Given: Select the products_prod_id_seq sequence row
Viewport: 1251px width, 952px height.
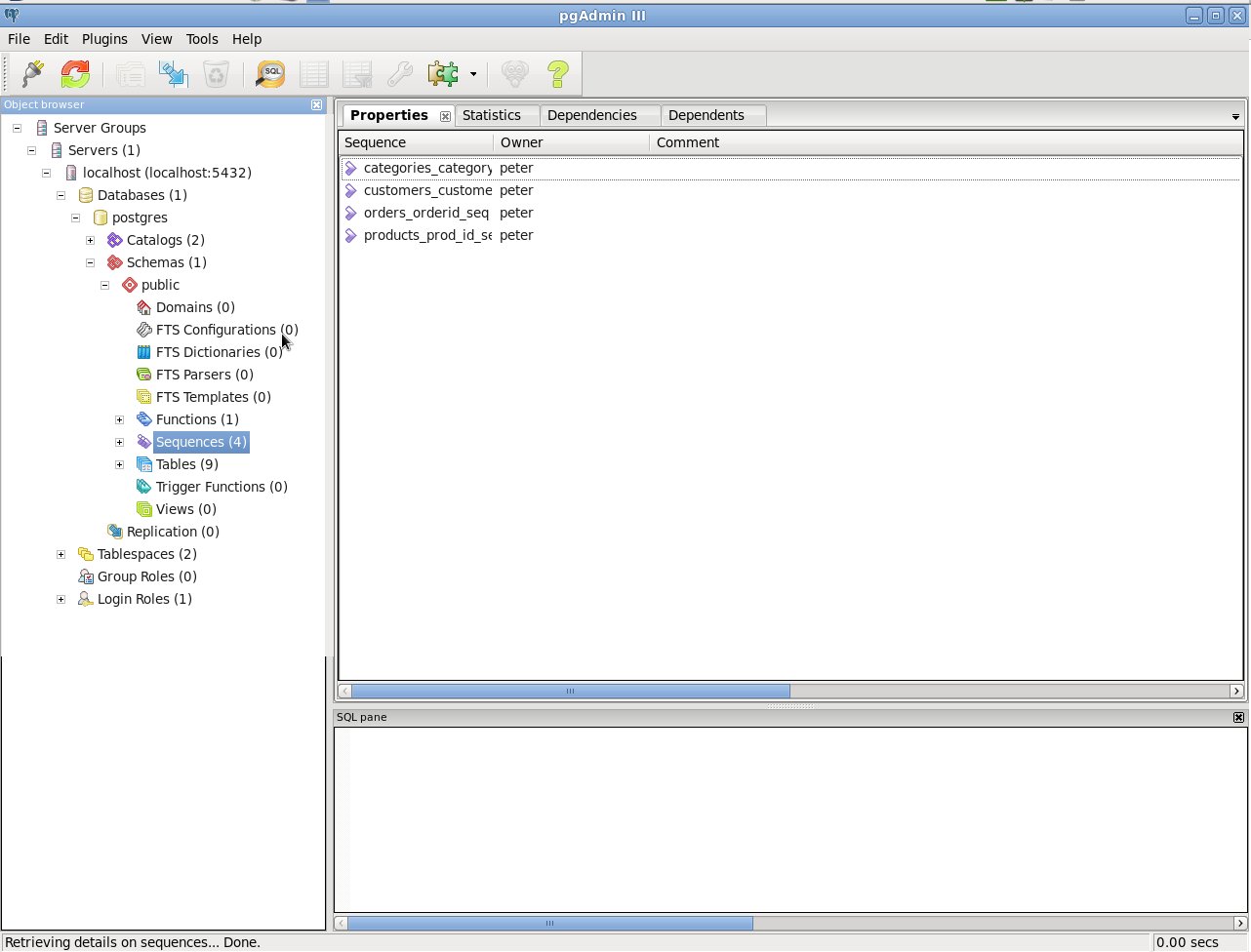Looking at the screenshot, I should click(427, 235).
